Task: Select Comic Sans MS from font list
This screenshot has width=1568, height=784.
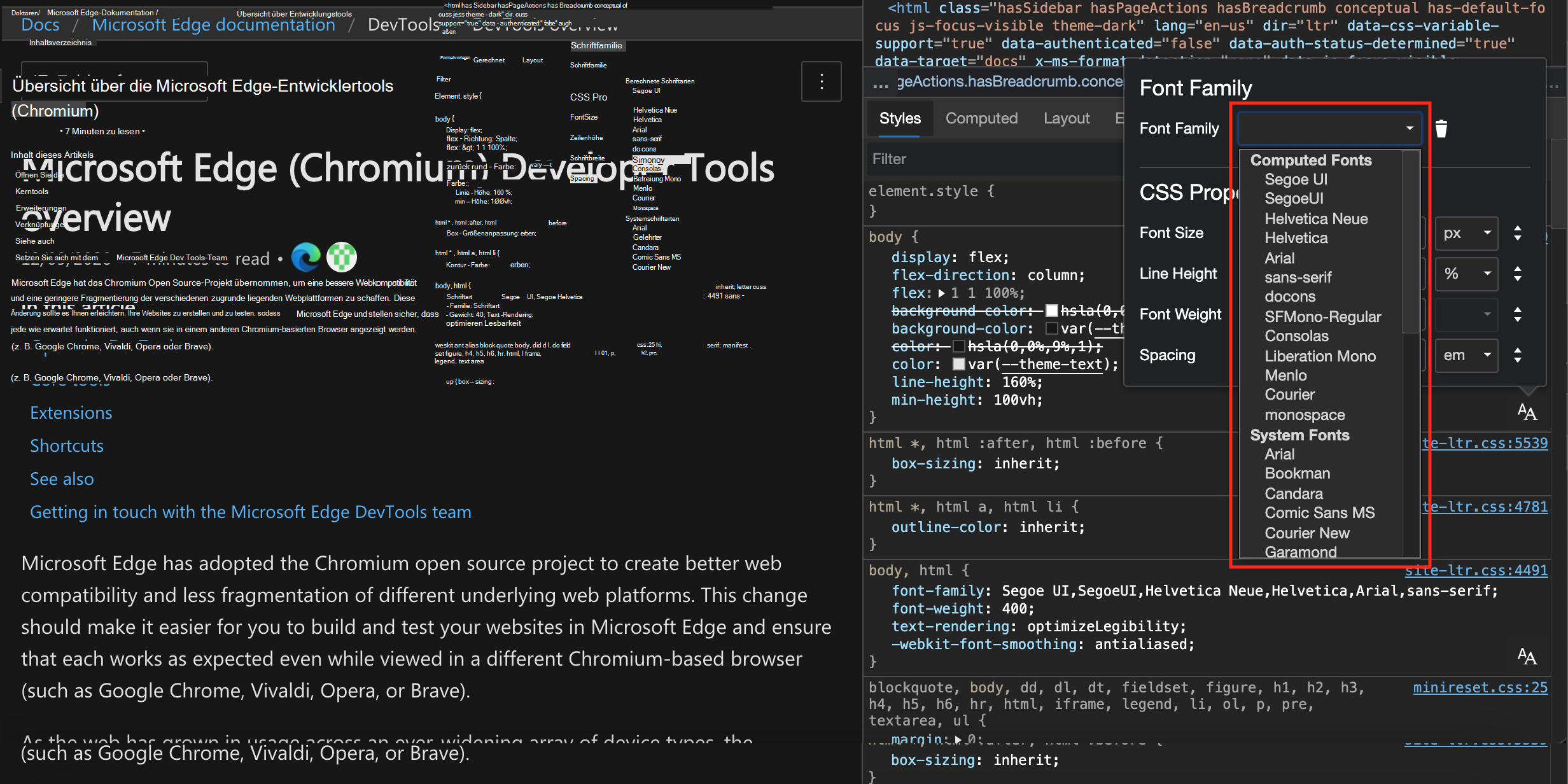Action: coord(1319,513)
